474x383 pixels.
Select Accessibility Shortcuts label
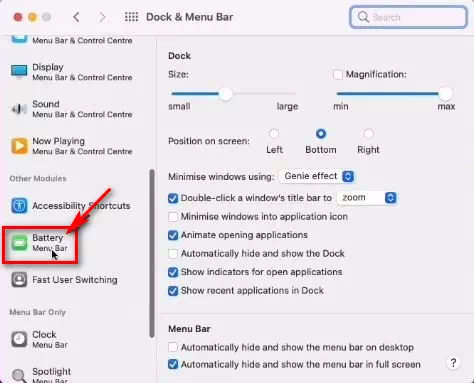tap(81, 206)
